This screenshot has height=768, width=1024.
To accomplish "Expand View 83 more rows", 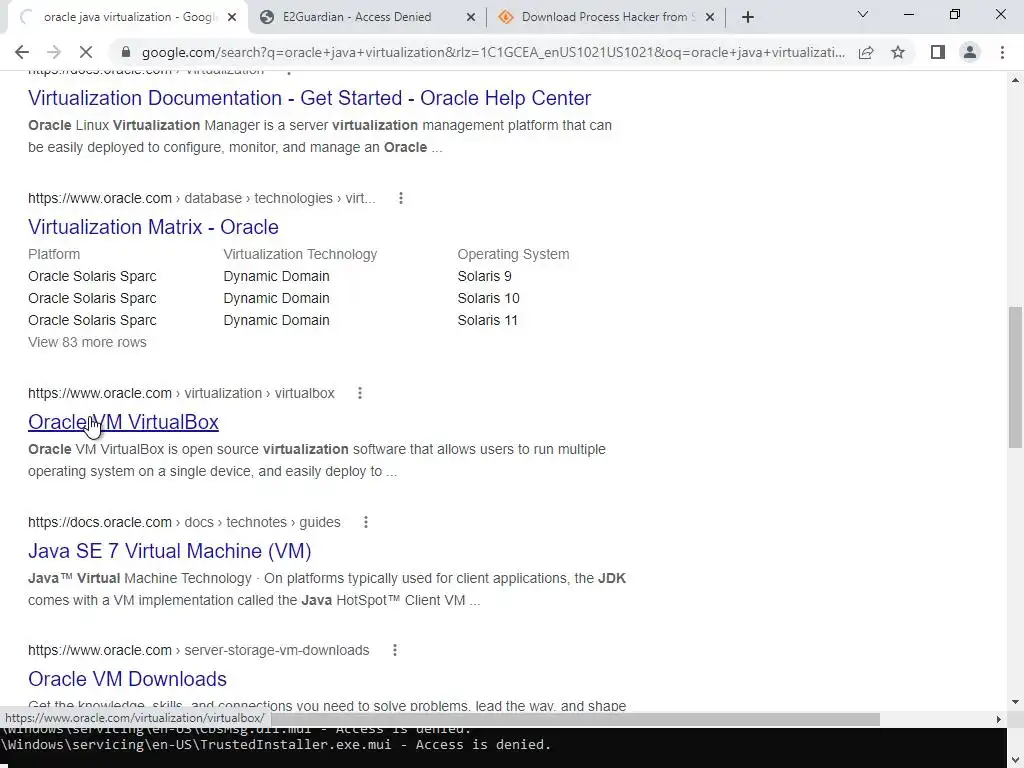I will pos(88,342).
